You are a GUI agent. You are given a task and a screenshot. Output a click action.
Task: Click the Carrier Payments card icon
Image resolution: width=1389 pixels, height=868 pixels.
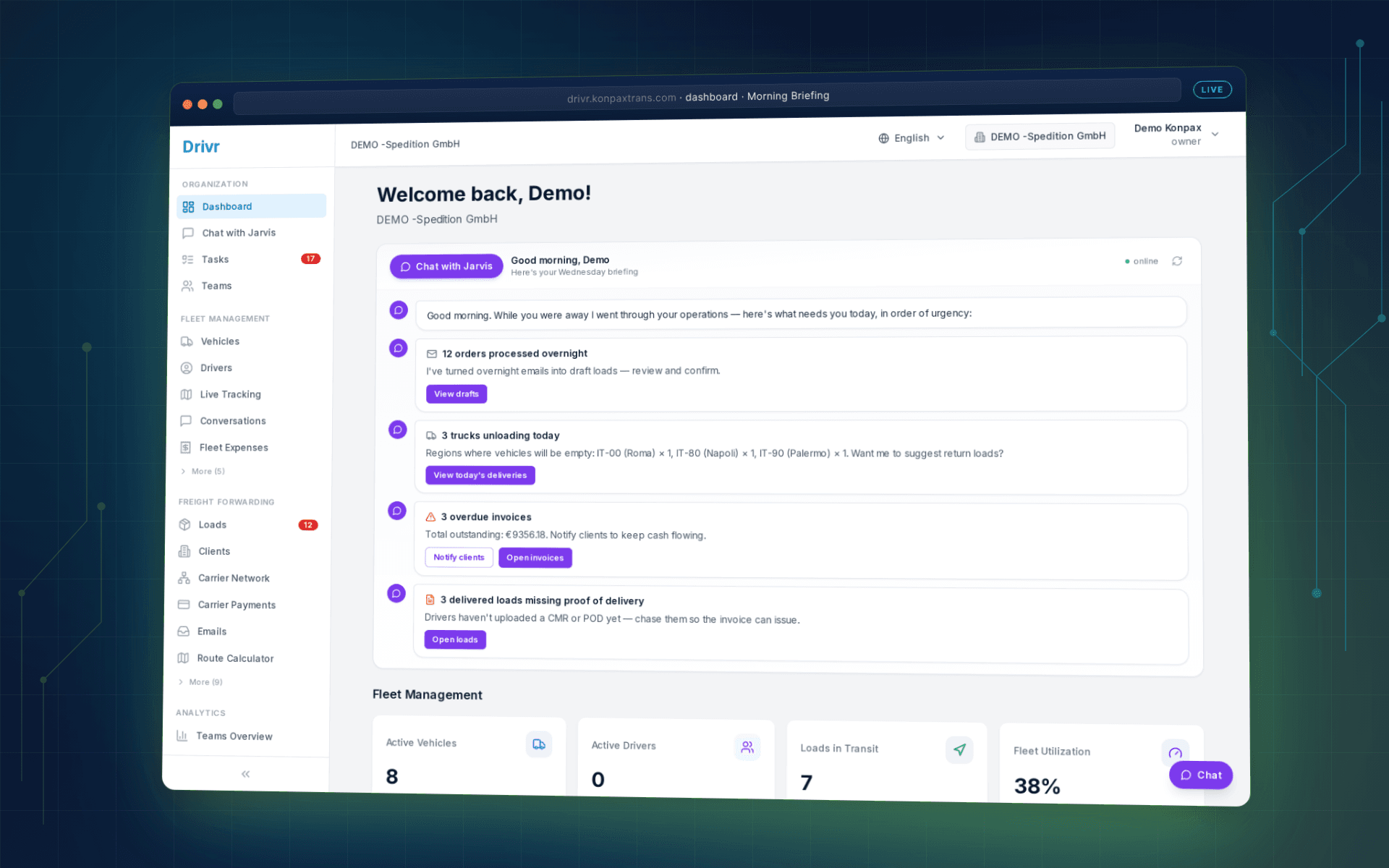pos(184,605)
